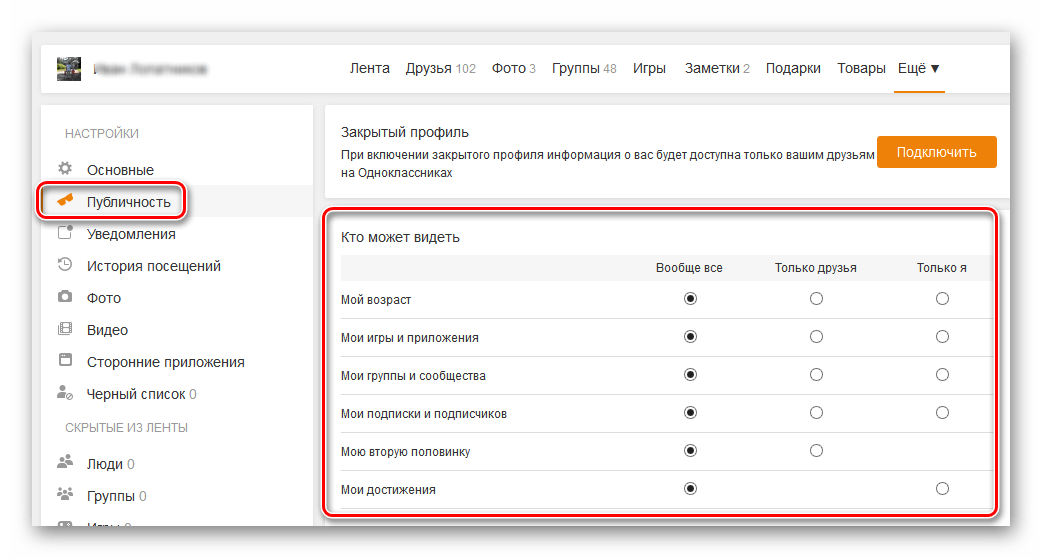
Task: Select Только друзья for Мой возраст
Action: click(x=816, y=299)
